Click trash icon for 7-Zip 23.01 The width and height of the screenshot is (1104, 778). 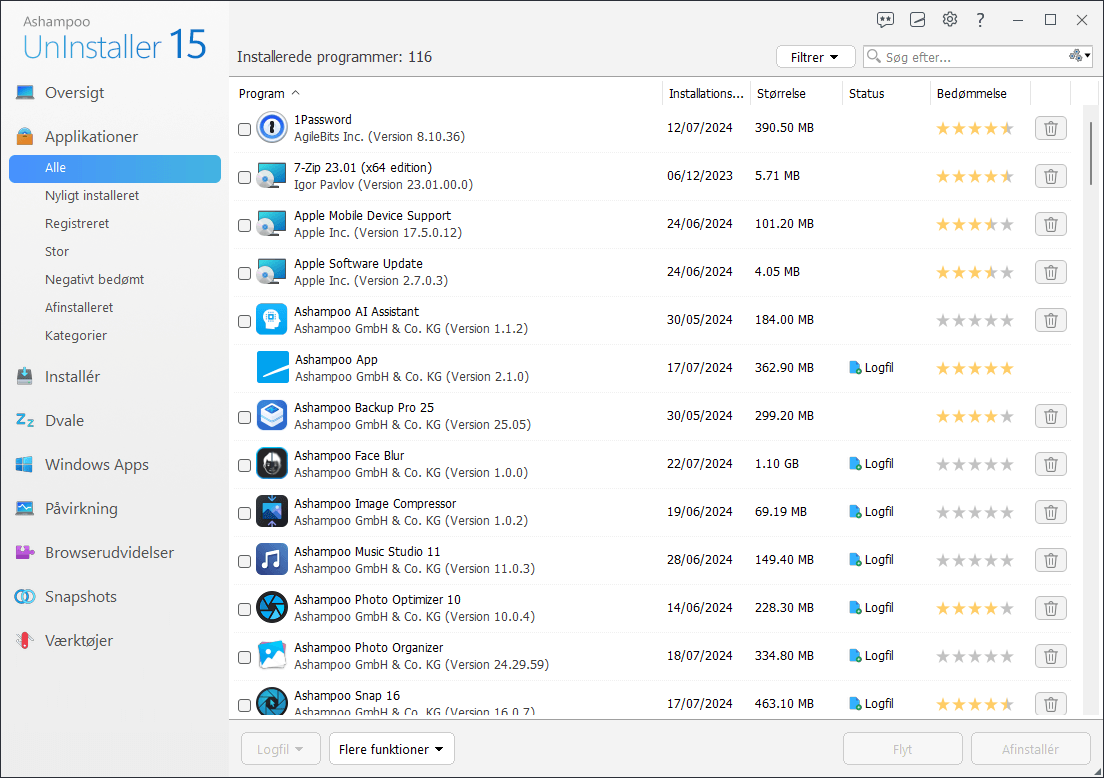point(1050,176)
